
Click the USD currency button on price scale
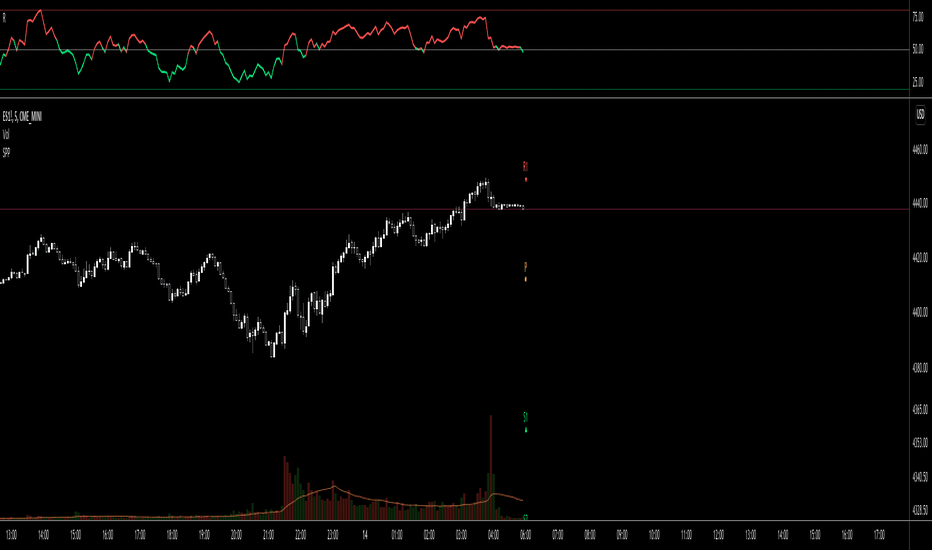click(x=920, y=114)
